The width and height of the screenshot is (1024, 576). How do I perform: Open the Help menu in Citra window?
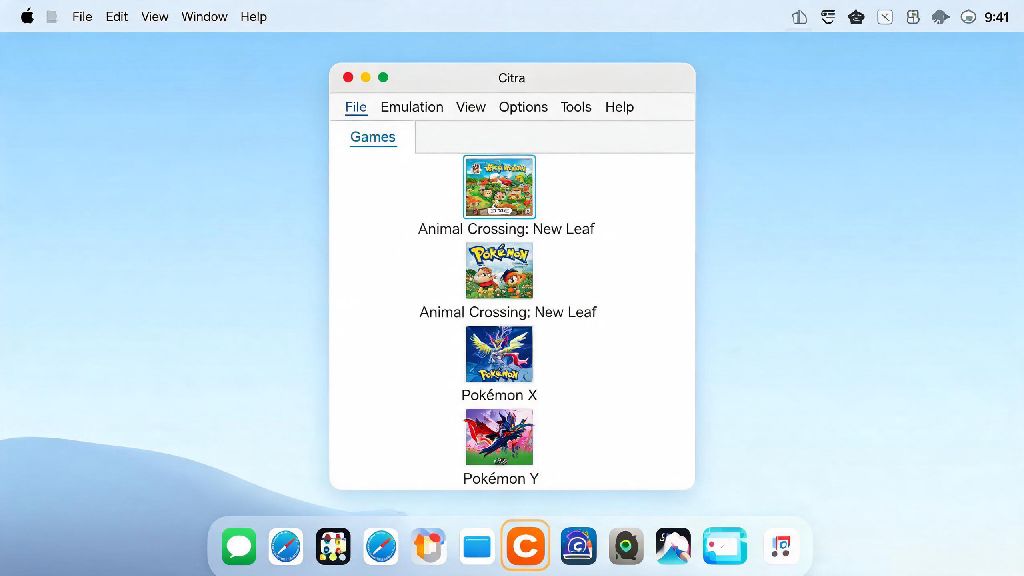[619, 107]
